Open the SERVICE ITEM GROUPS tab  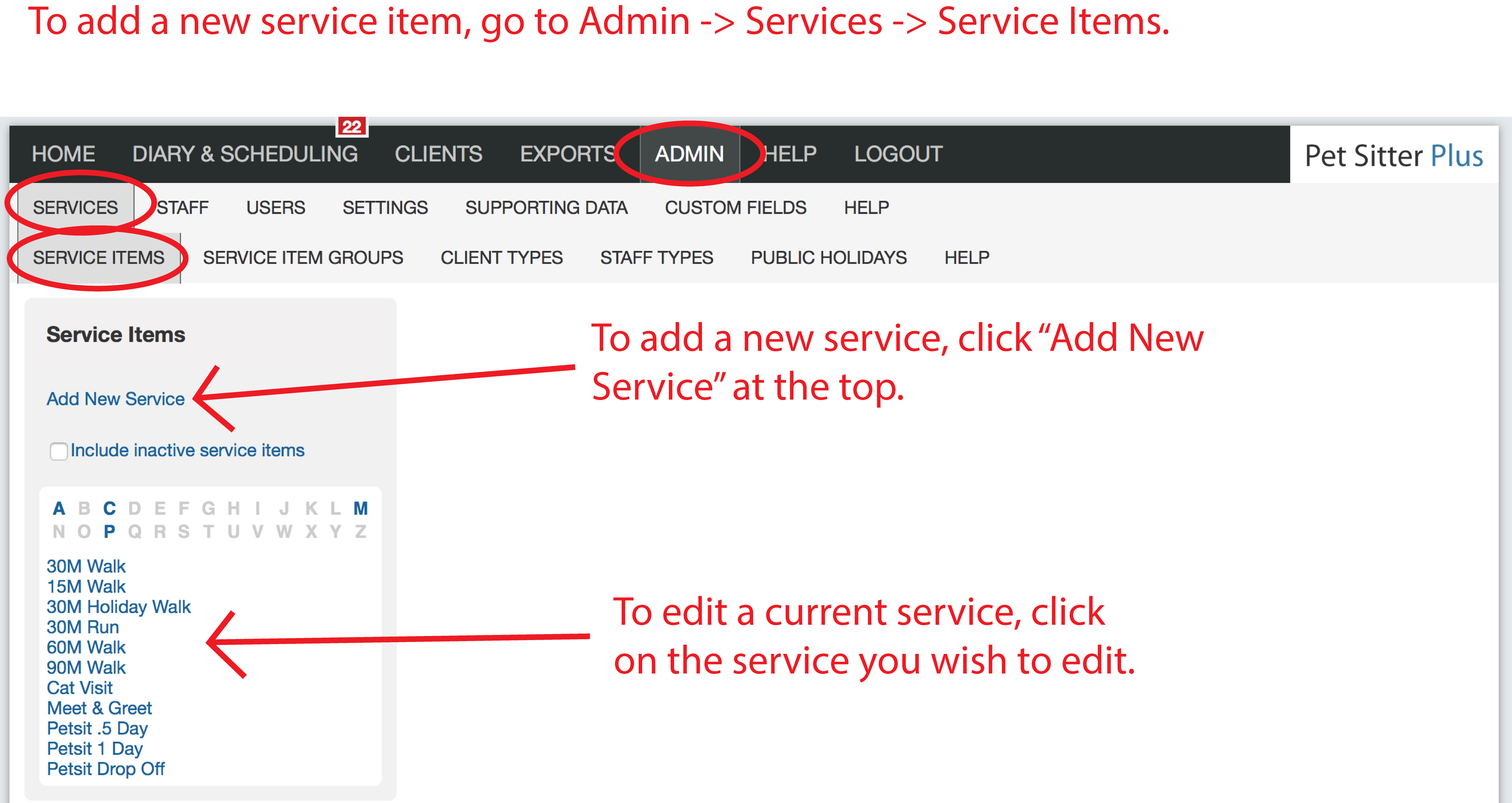pos(303,258)
